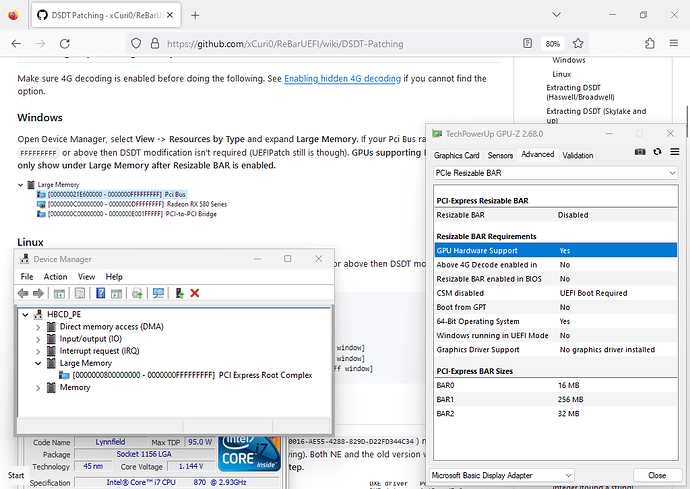Expand Interrupt request (IRQ) node
Screen dimensions: 690x489
38,351
